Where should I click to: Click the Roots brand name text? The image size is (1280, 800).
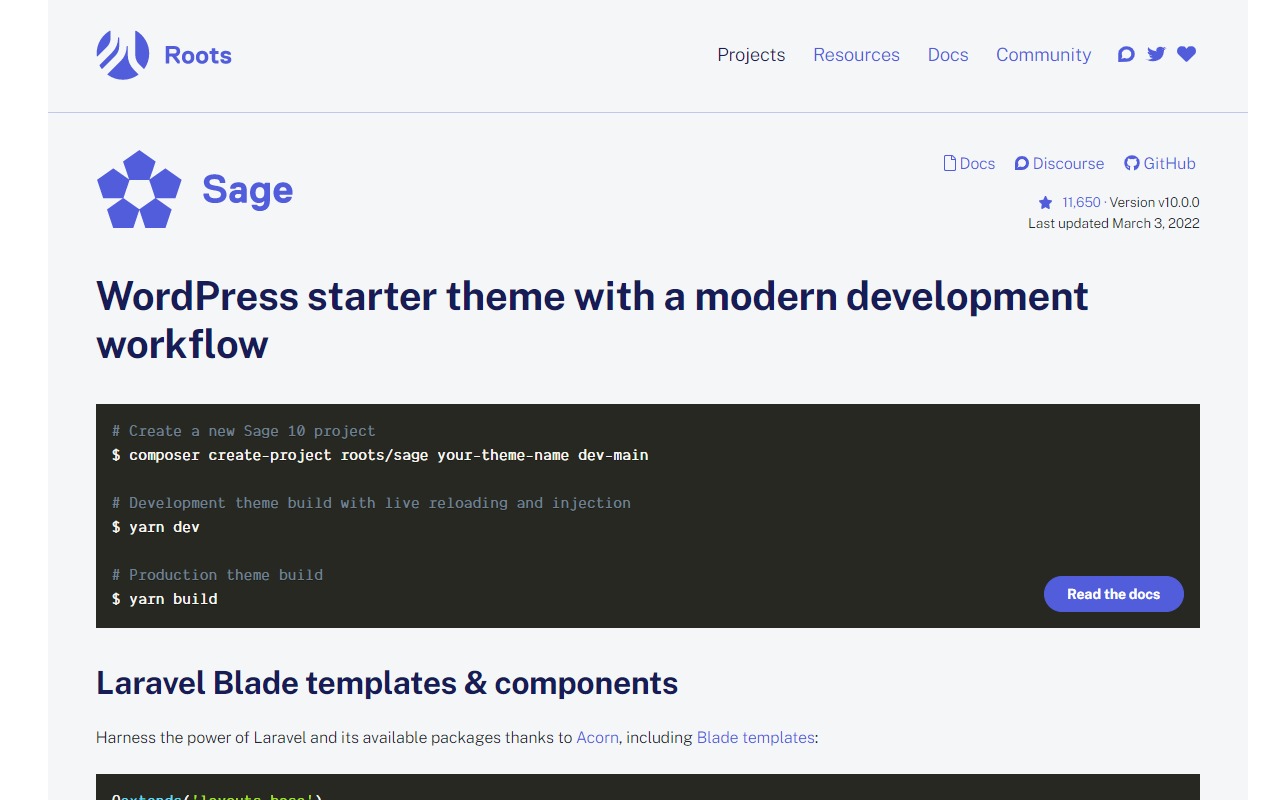(x=198, y=55)
